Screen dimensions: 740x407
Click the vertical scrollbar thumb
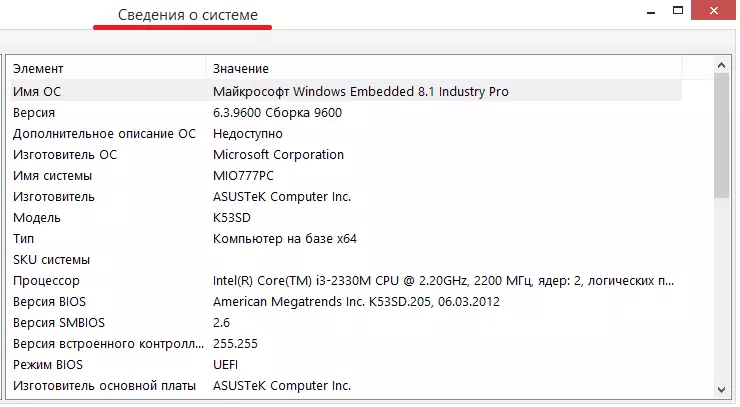tap(721, 136)
